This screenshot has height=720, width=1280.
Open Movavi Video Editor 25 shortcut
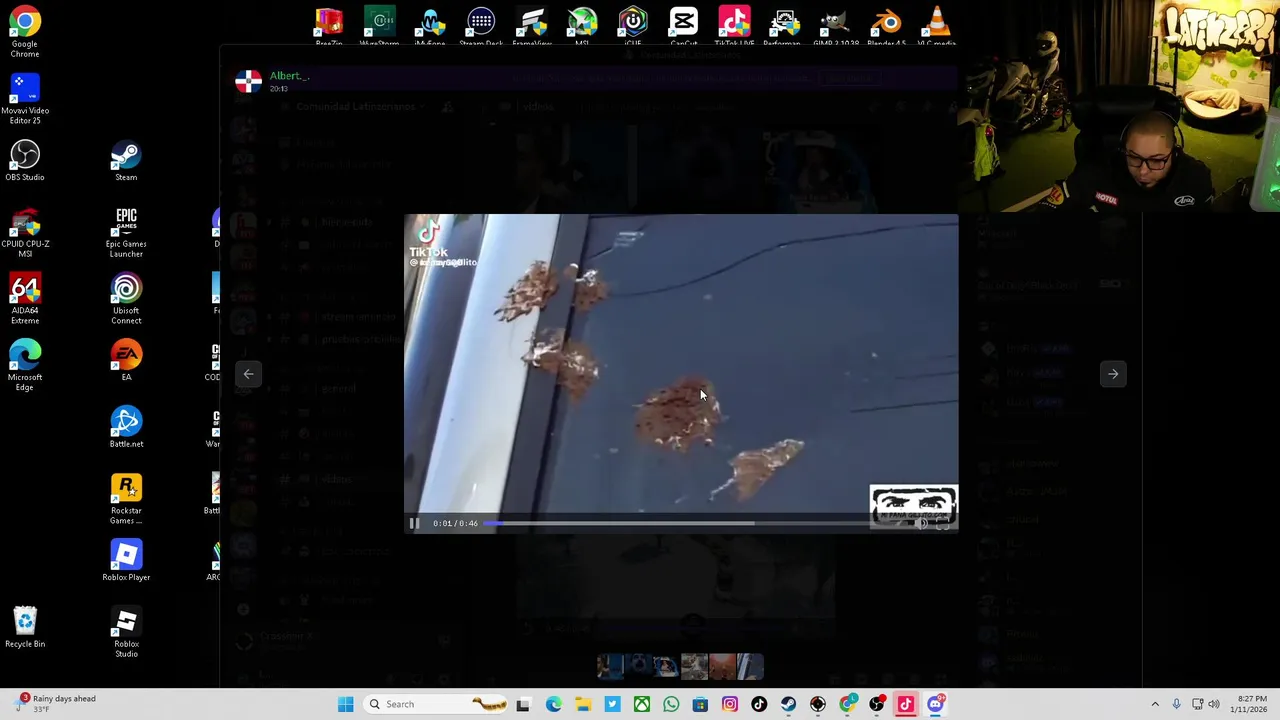(25, 98)
